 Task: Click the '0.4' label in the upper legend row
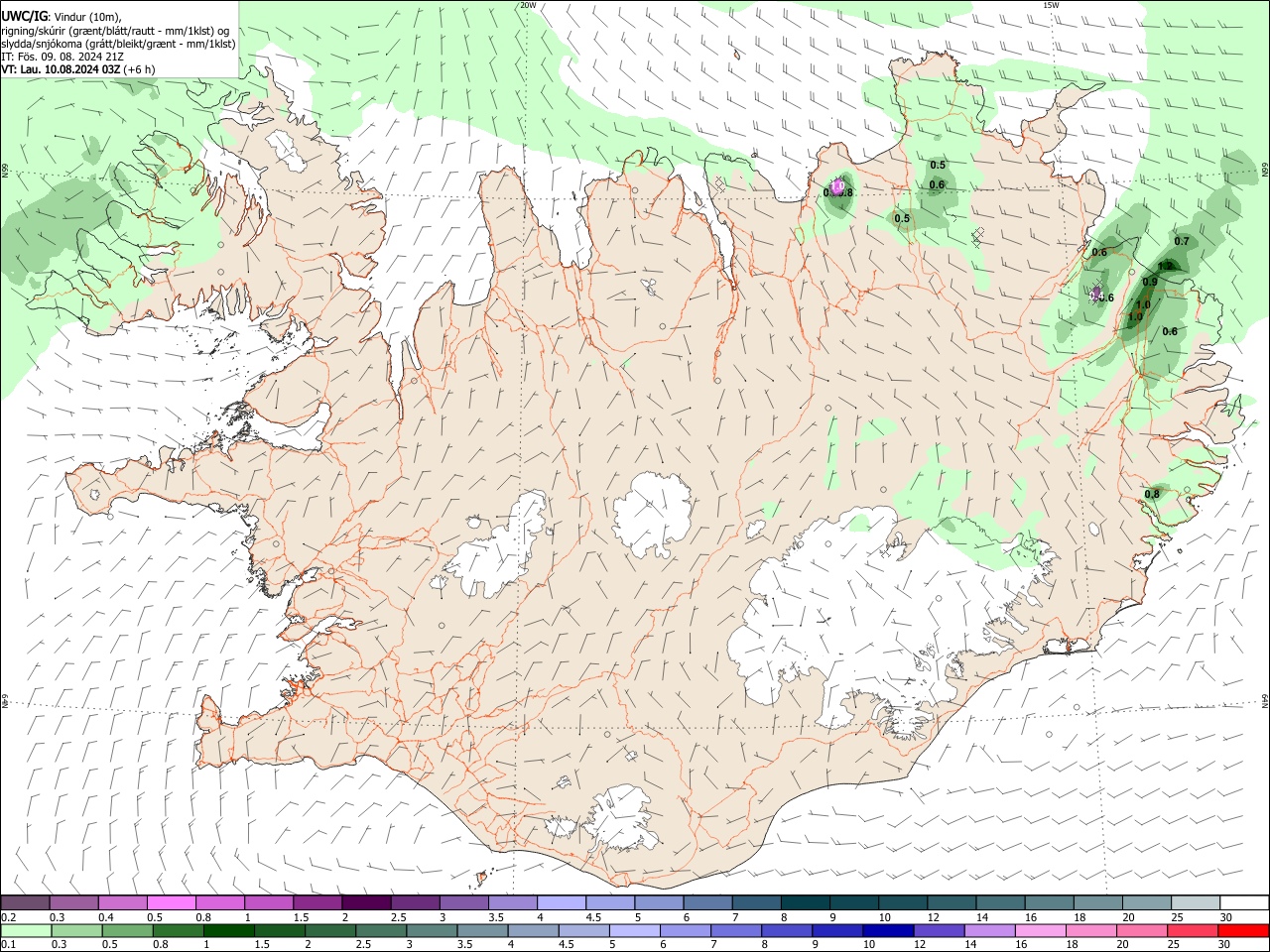click(106, 917)
